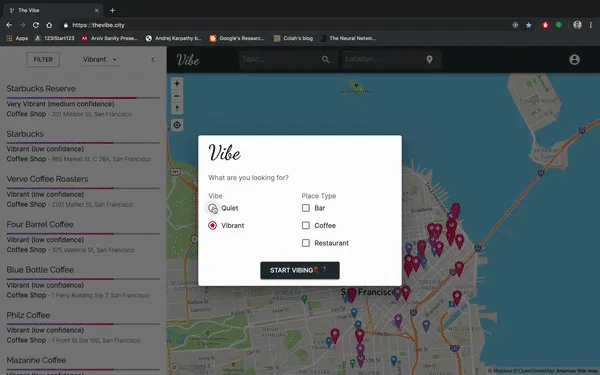Select the Vibrant vibe radio button
The height and width of the screenshot is (375, 600).
point(212,225)
